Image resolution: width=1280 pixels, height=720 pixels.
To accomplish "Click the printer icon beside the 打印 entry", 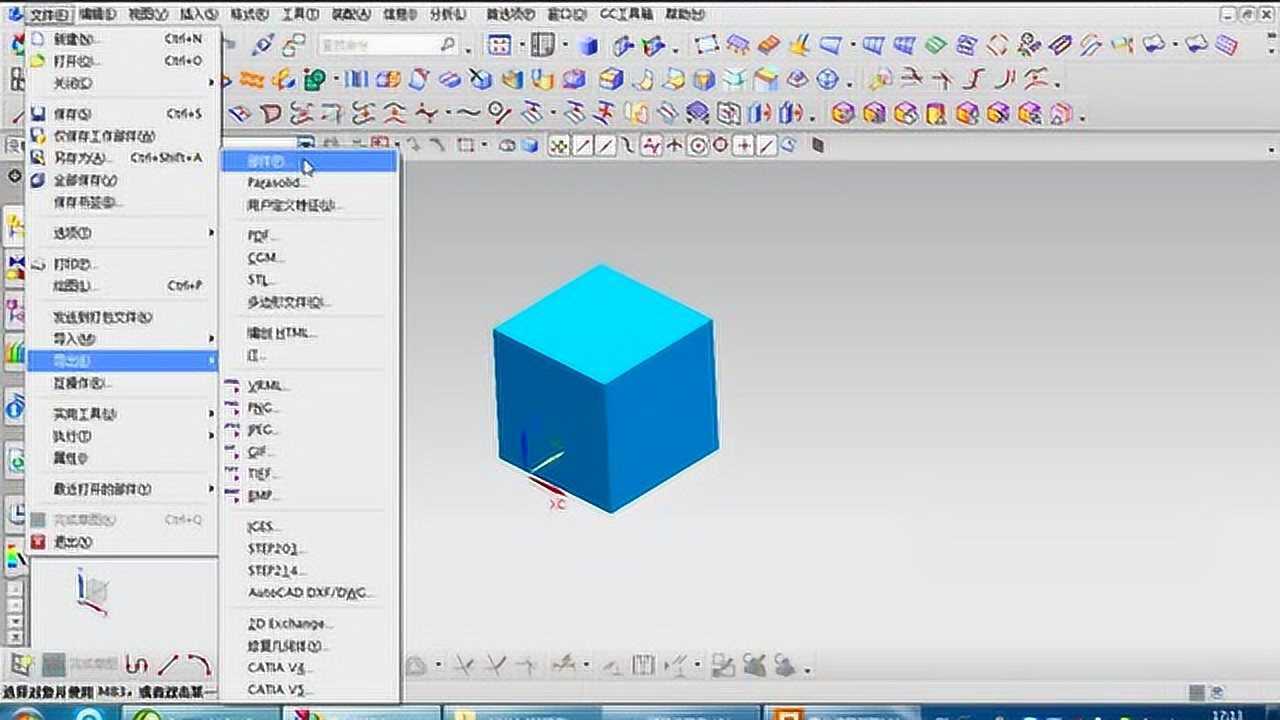I will tap(38, 263).
